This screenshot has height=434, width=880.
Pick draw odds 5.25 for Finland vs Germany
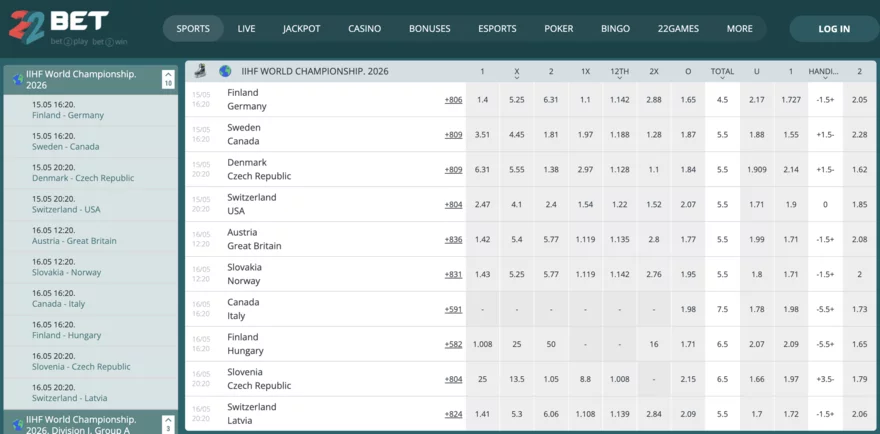[x=517, y=100]
